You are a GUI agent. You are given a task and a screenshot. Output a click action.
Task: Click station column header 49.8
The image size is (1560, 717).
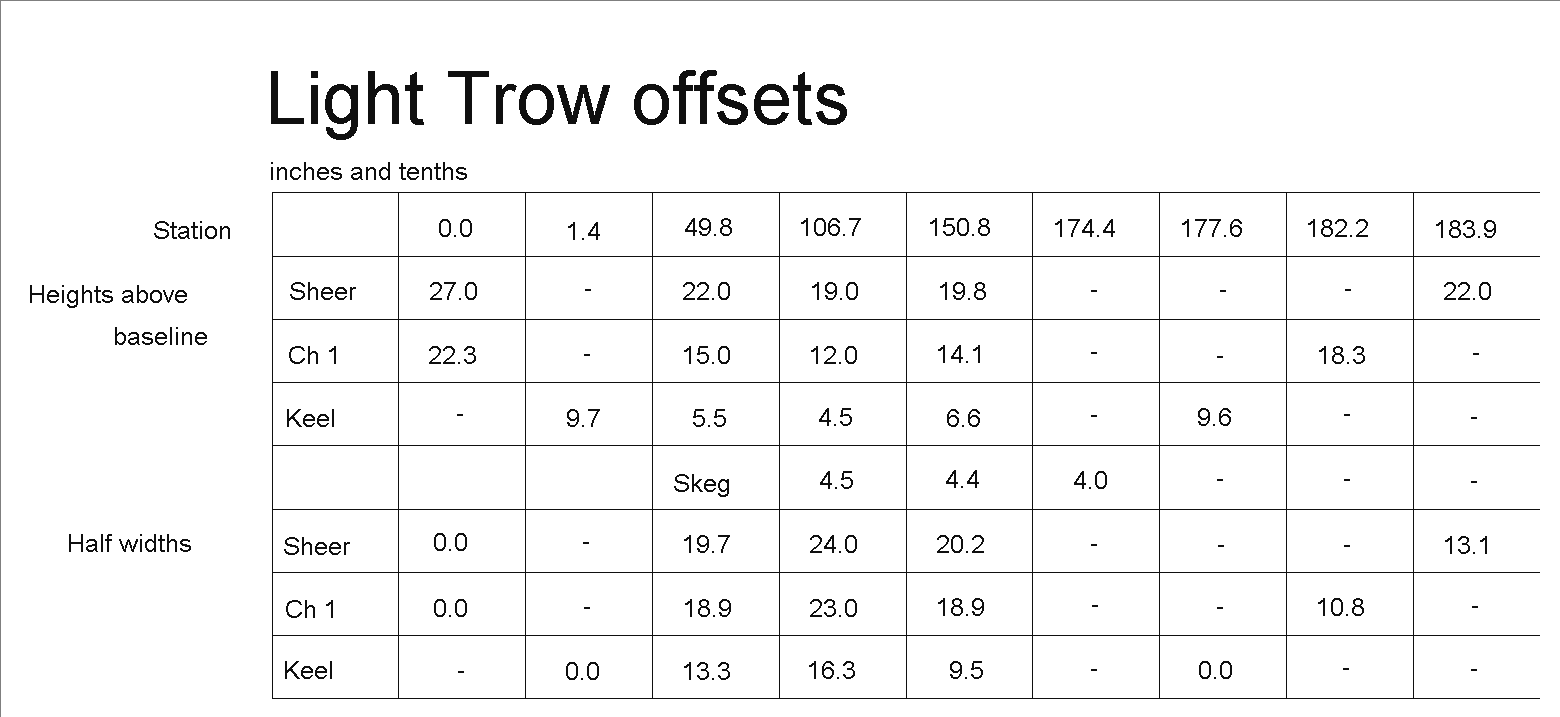tap(708, 228)
